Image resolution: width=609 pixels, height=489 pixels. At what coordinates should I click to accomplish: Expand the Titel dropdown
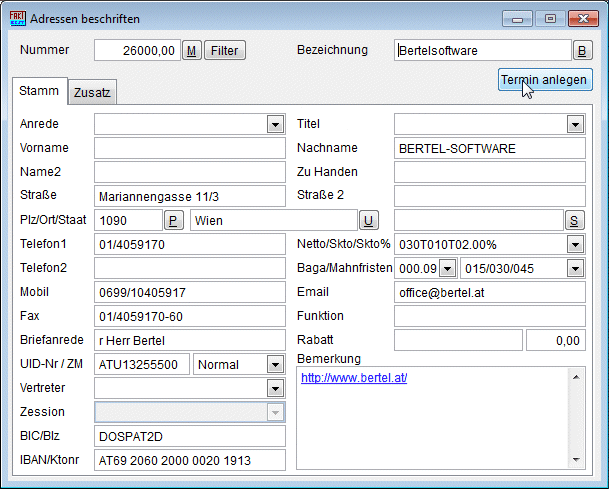point(575,125)
